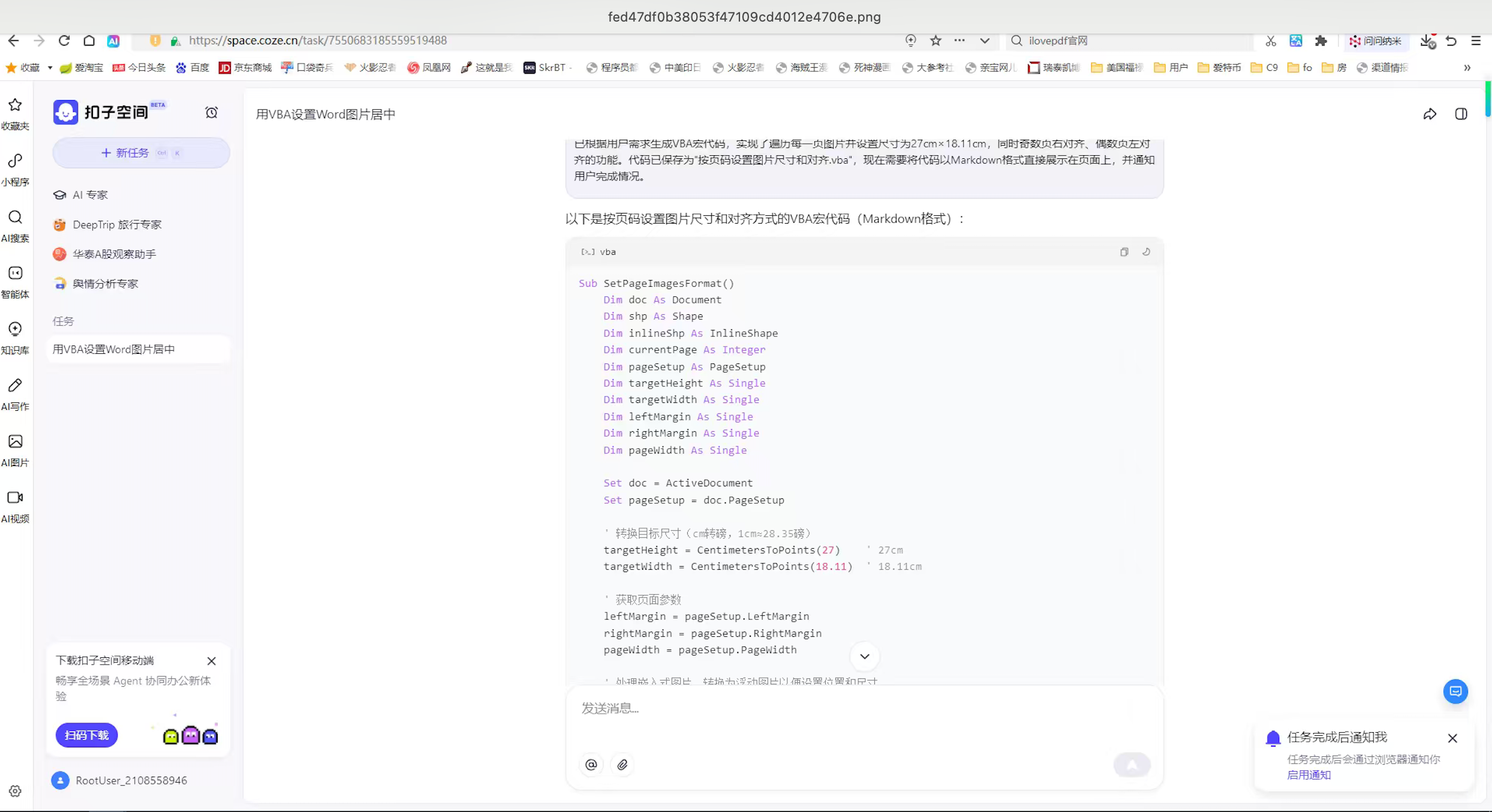The width and height of the screenshot is (1492, 812).
Task: Click the 启用通知 link
Action: pyautogui.click(x=1308, y=775)
